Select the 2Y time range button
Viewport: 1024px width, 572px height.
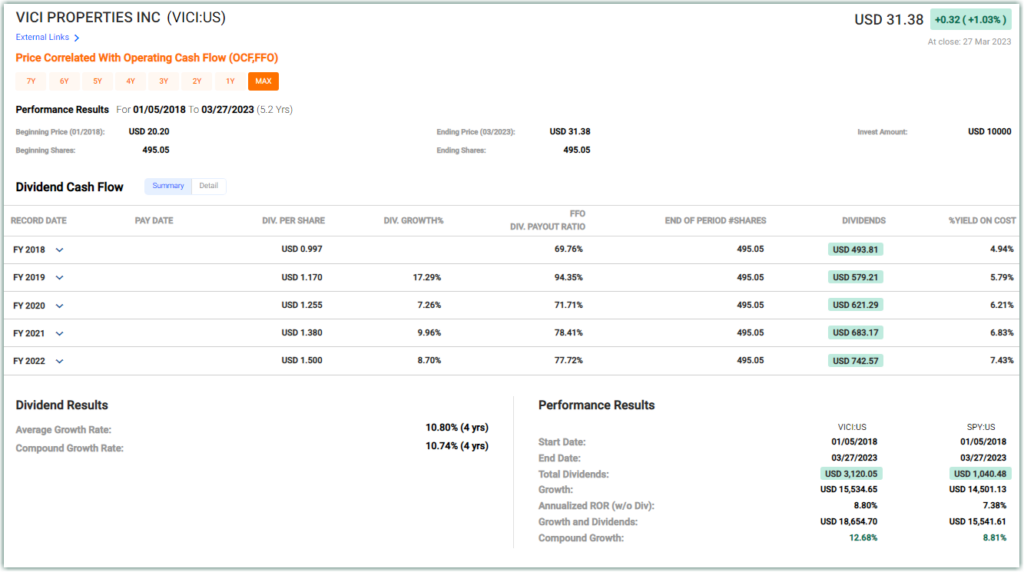[197, 81]
